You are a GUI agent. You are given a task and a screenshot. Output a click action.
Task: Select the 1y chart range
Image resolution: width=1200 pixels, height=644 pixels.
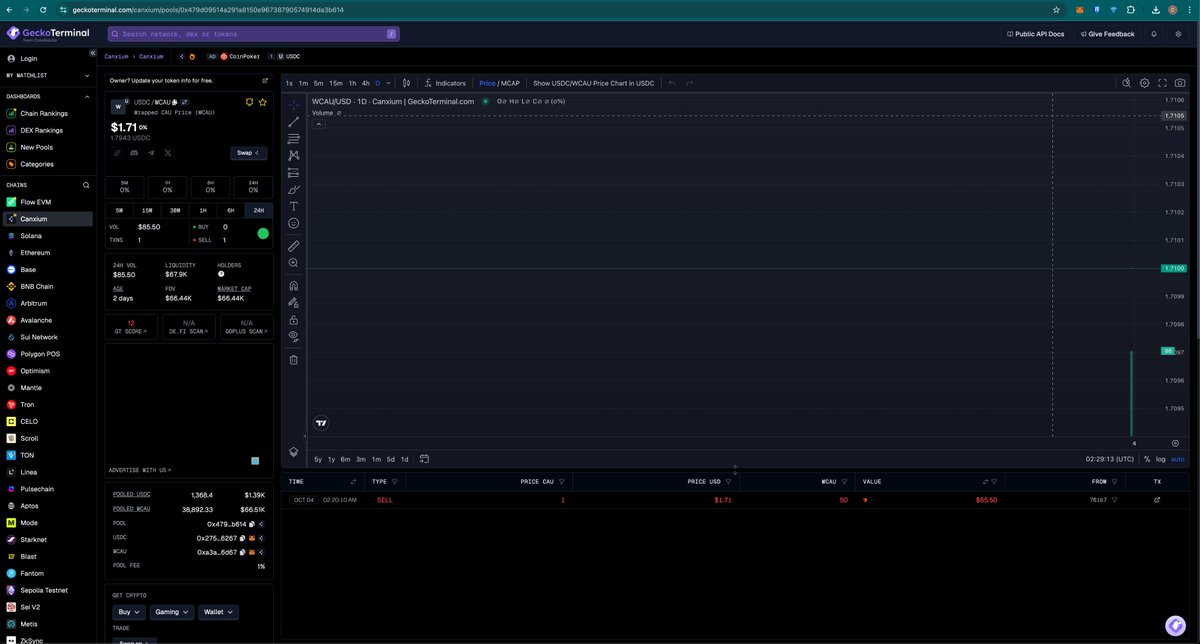pyautogui.click(x=331, y=459)
